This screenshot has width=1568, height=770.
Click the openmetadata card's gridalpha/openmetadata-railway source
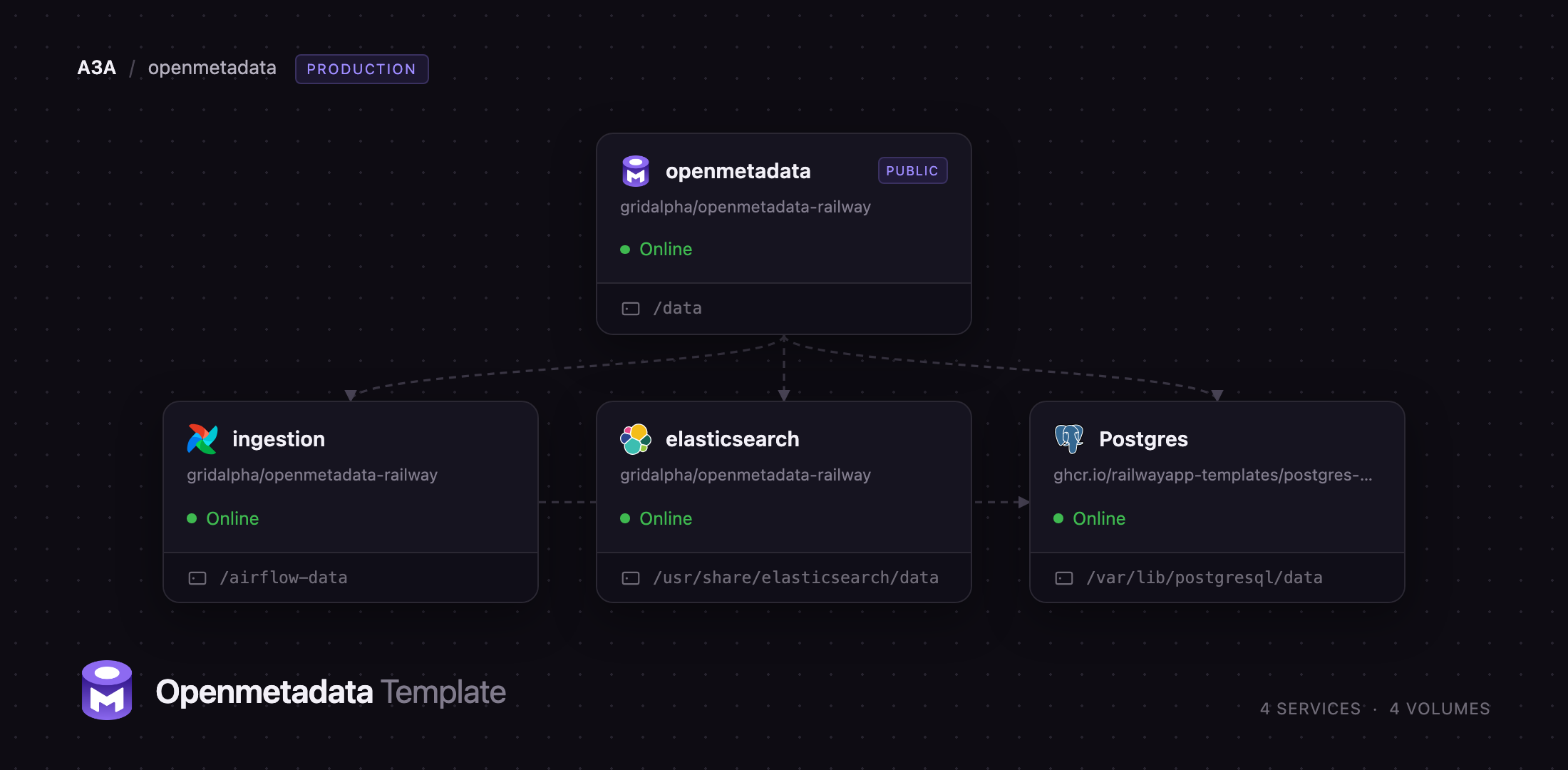[746, 207]
